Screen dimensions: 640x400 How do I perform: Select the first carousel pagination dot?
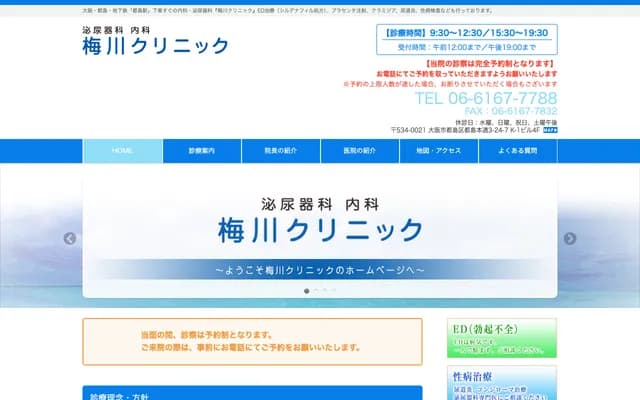306,290
